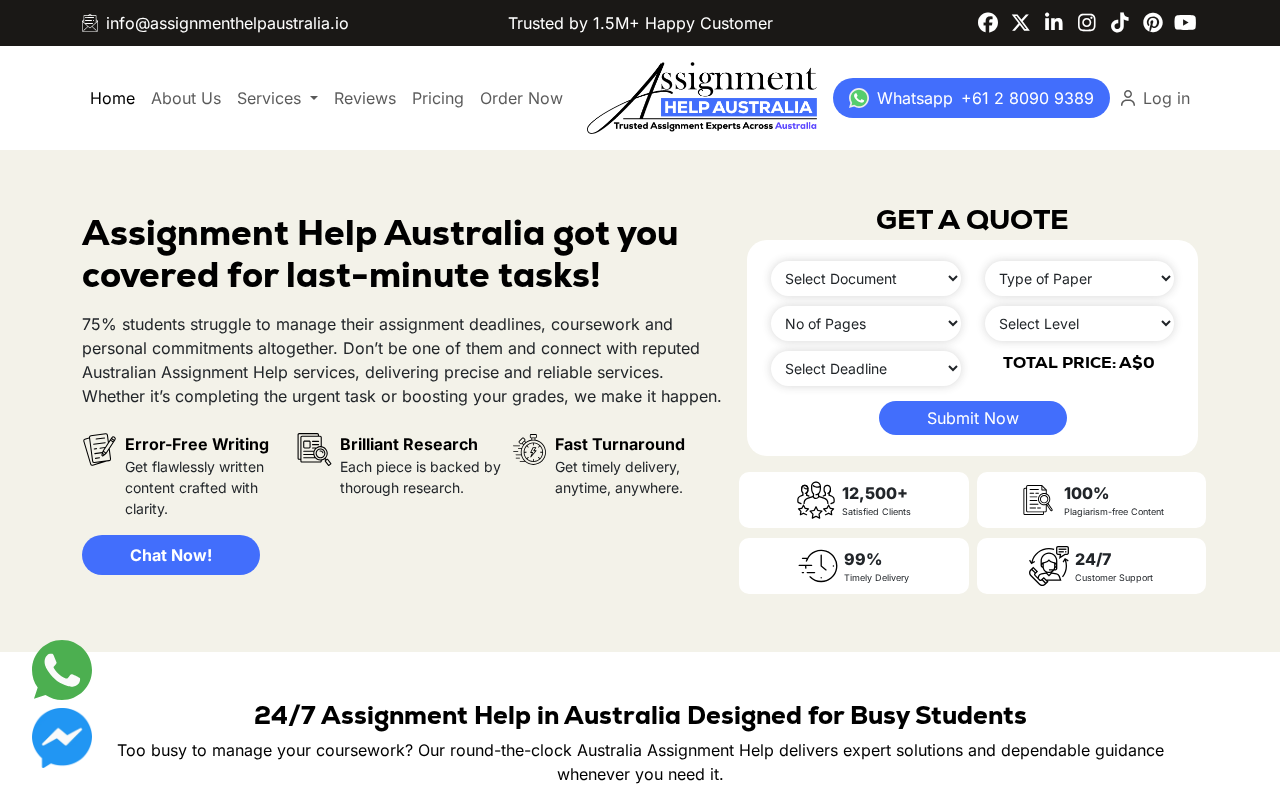
Task: Click the user profile icon beside Log in
Action: (1128, 98)
